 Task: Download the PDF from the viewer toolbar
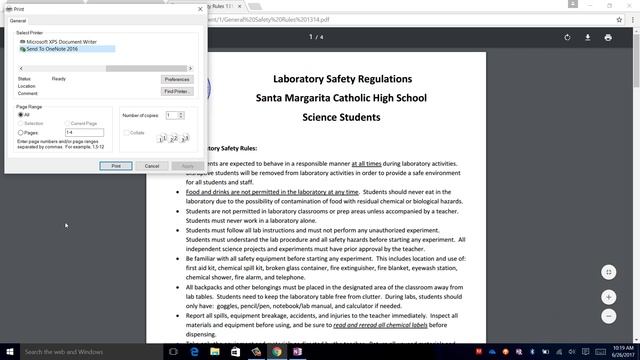[588, 38]
